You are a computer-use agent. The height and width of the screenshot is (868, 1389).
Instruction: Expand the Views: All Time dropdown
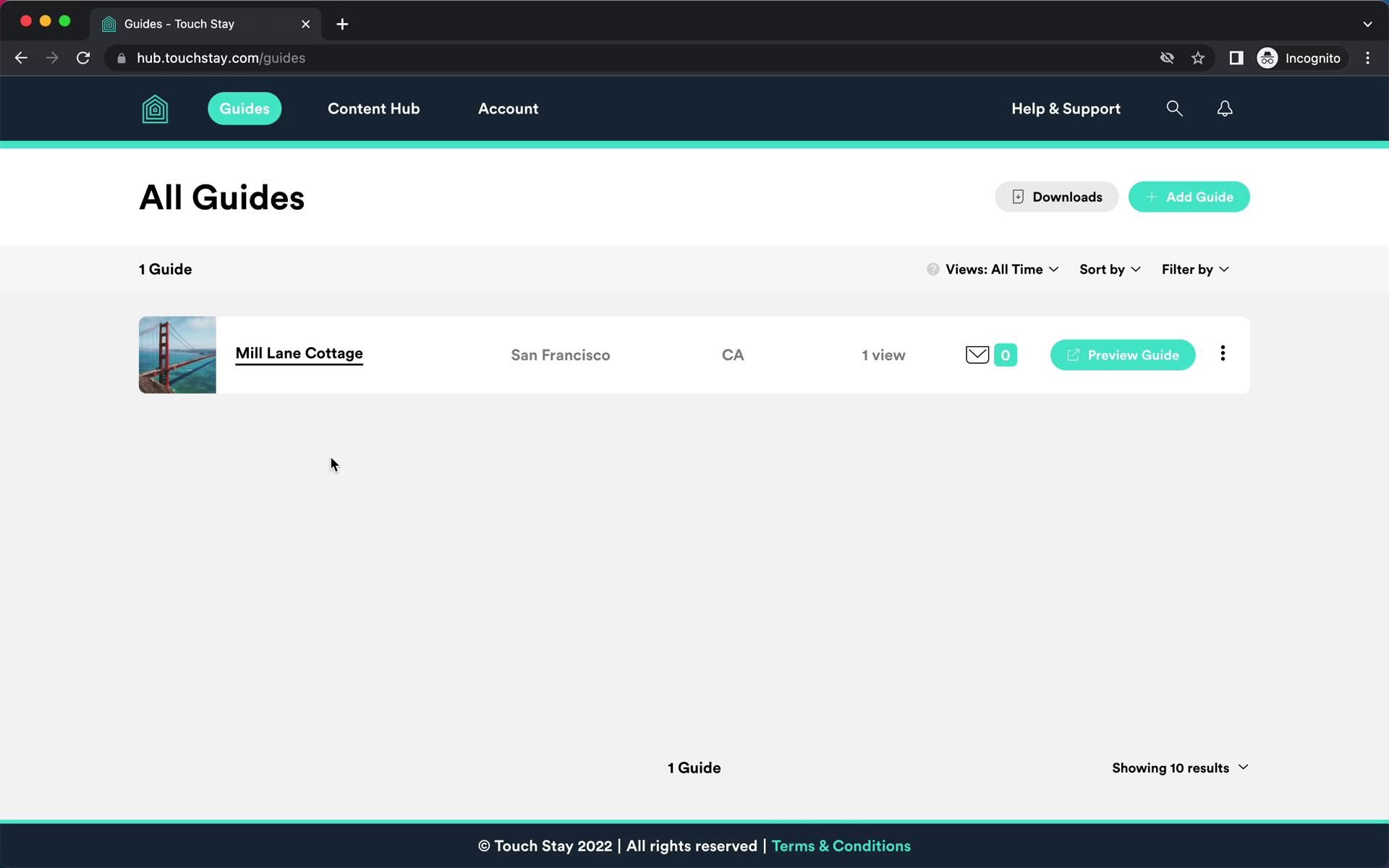(x=1001, y=269)
